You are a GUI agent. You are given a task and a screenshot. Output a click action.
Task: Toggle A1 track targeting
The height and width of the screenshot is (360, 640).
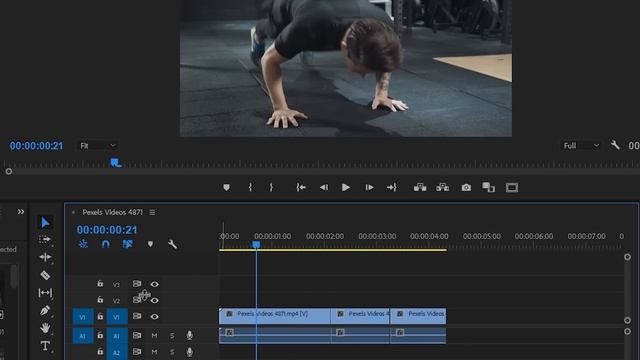click(x=117, y=336)
